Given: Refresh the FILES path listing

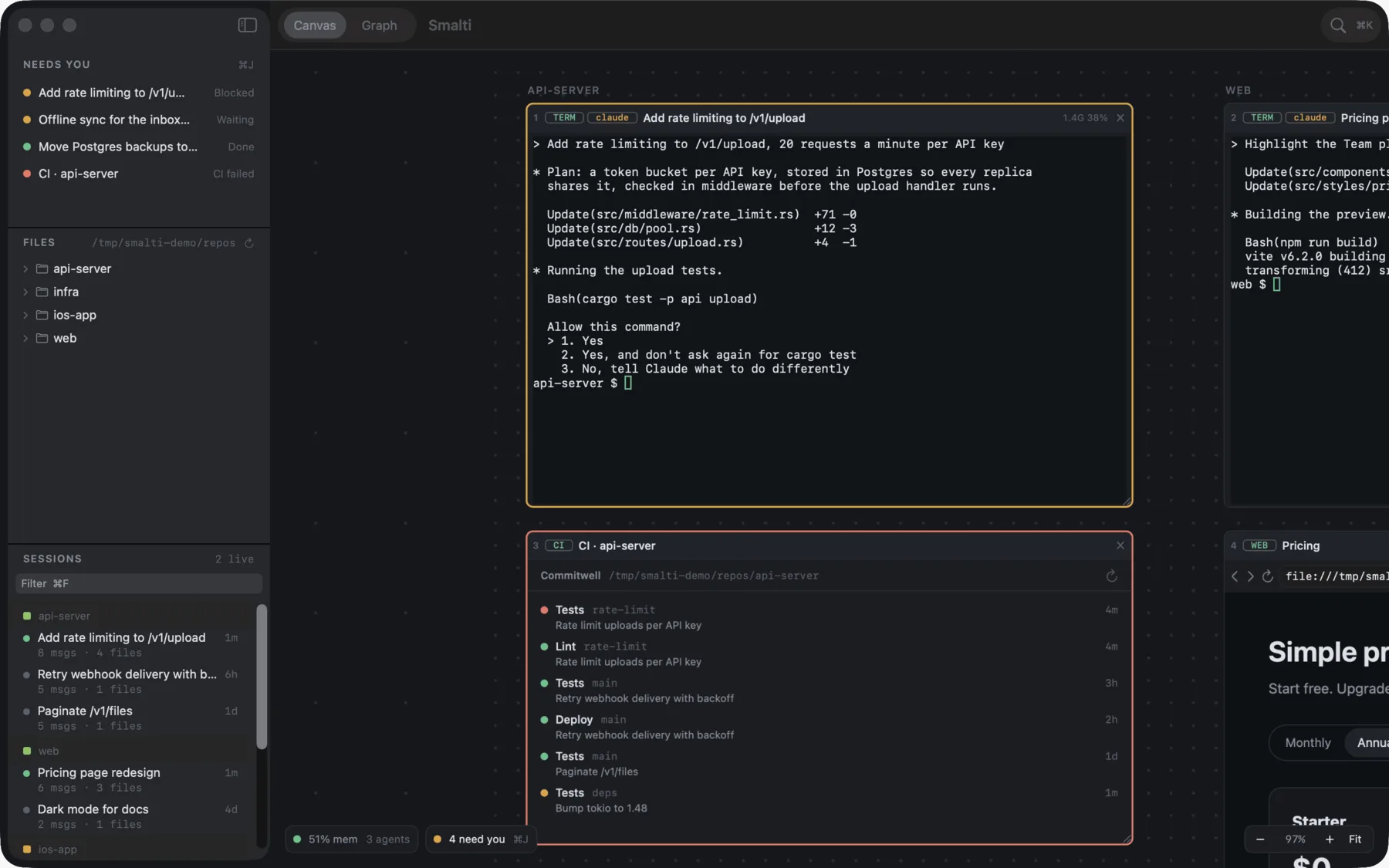Looking at the screenshot, I should coord(249,243).
